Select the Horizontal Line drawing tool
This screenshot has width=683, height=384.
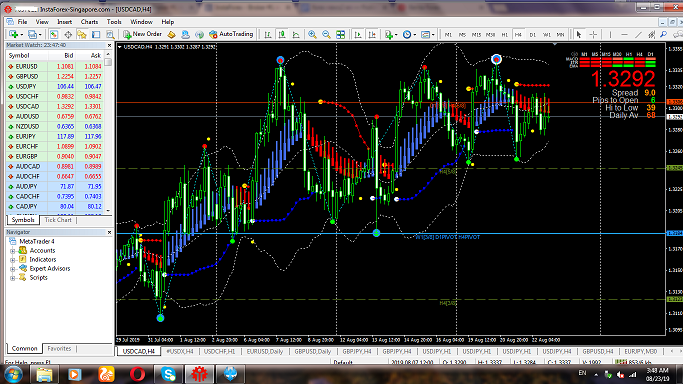(624, 34)
